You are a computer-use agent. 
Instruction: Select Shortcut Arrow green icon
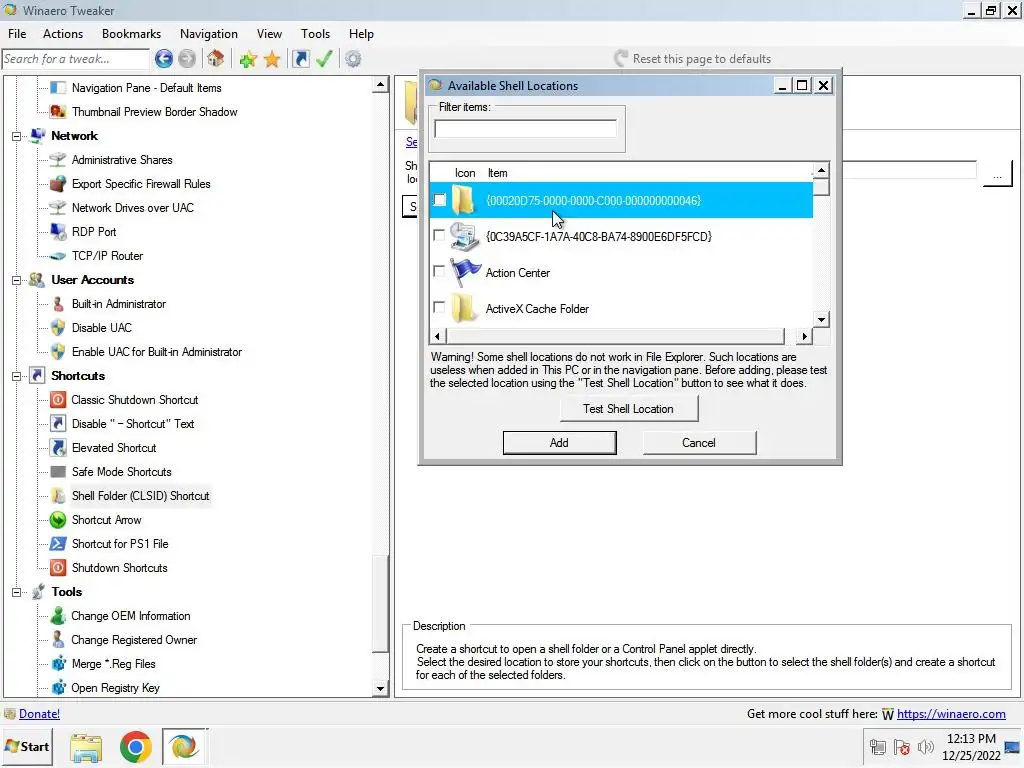tap(58, 520)
